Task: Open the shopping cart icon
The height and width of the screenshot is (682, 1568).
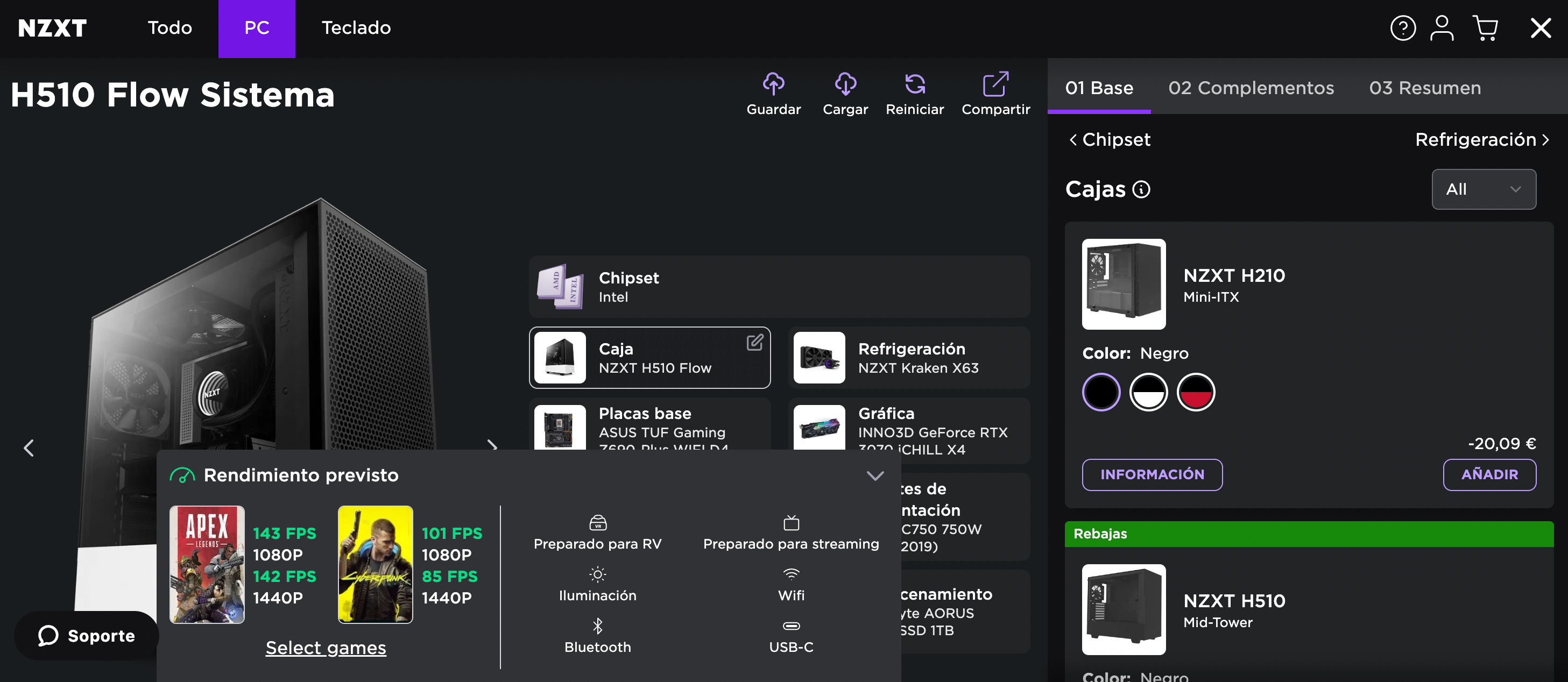Action: 1485,28
